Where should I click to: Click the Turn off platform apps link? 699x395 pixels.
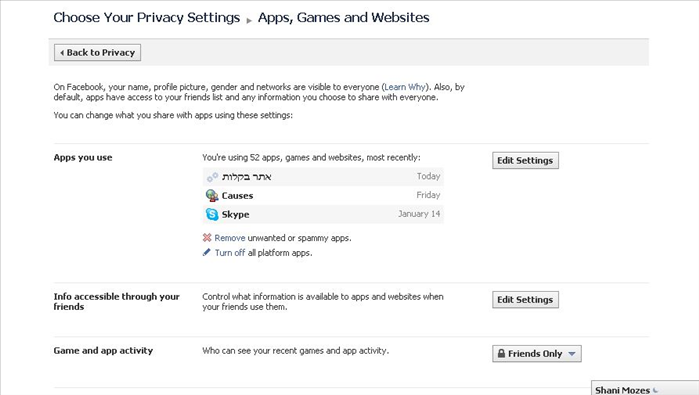230,253
